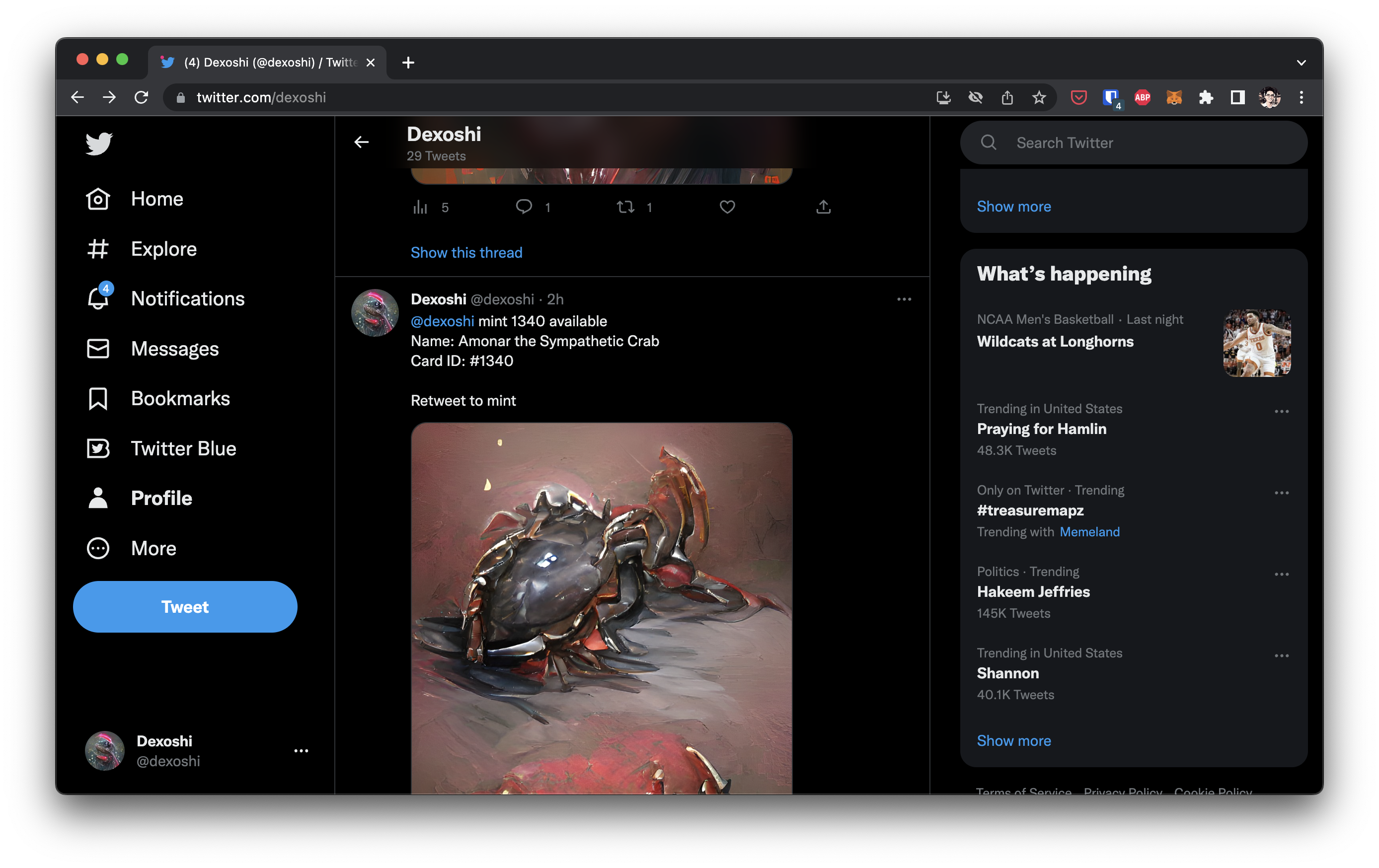Compose a new tweet with Tweet button

tap(185, 606)
